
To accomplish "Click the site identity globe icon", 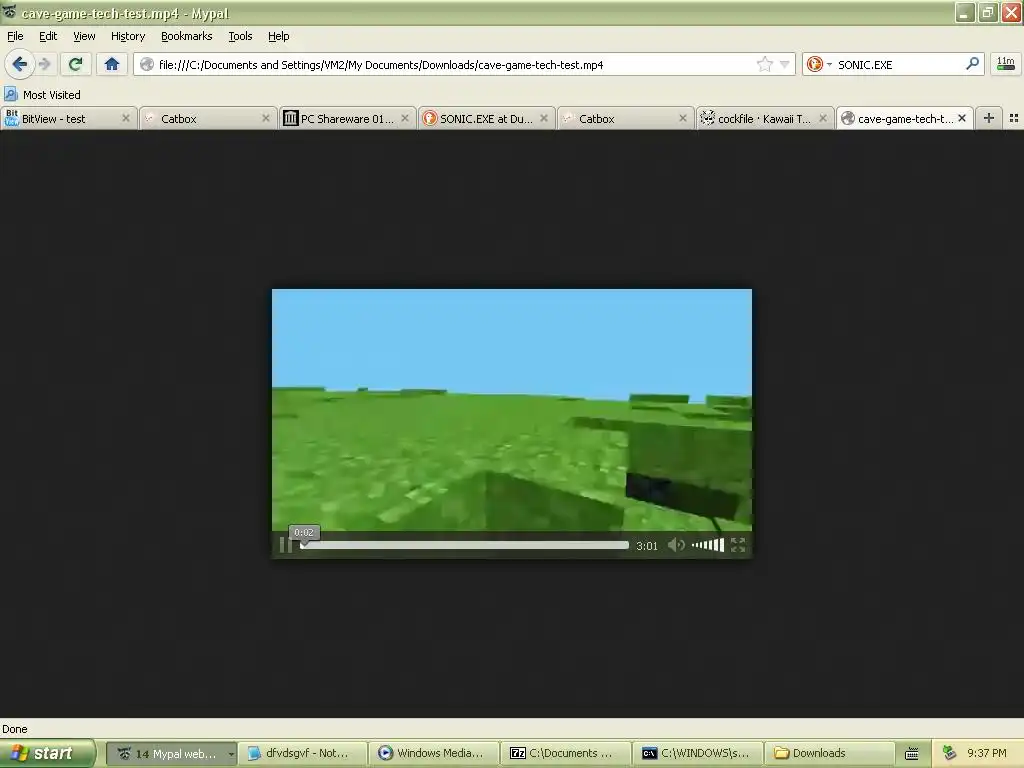I will [x=147, y=64].
